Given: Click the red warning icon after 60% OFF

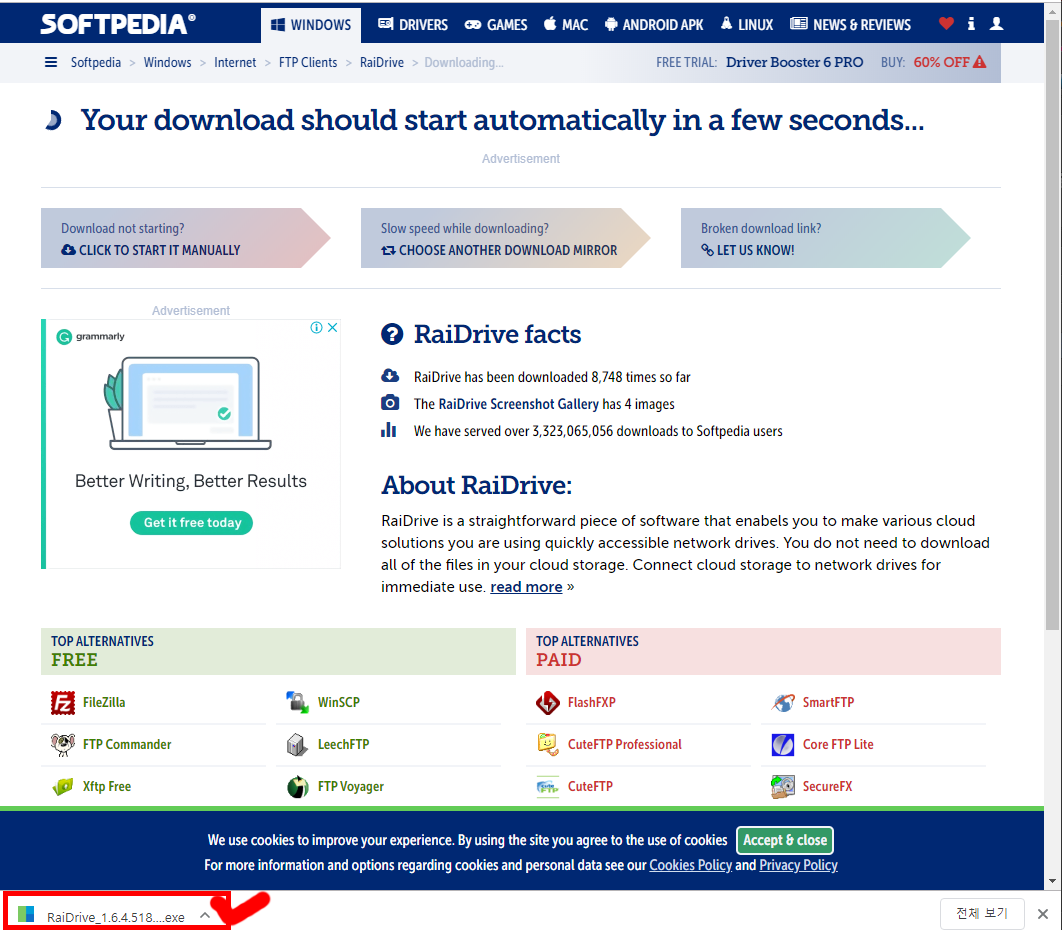Looking at the screenshot, I should point(979,62).
